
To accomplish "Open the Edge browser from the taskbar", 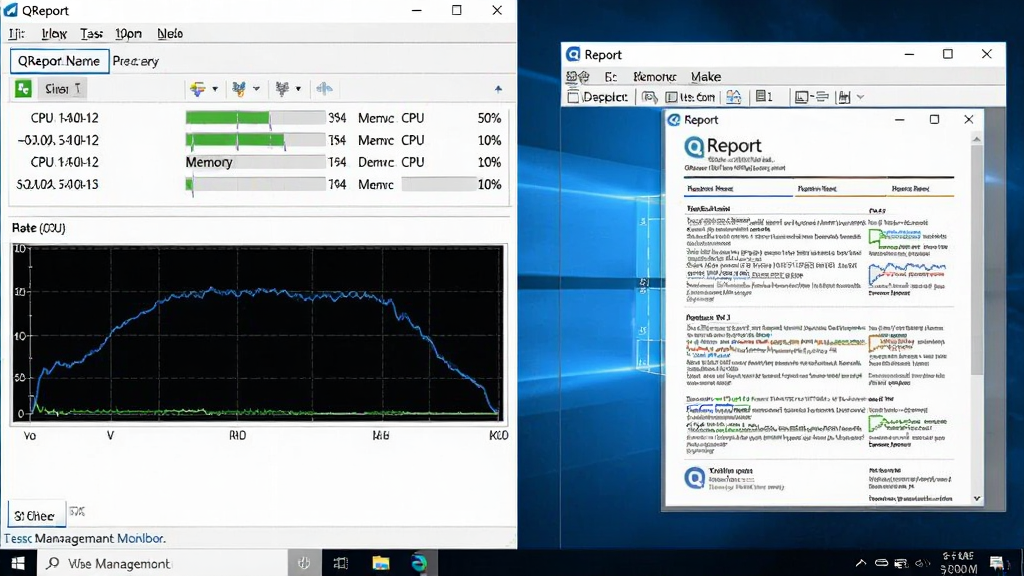I will pos(419,563).
